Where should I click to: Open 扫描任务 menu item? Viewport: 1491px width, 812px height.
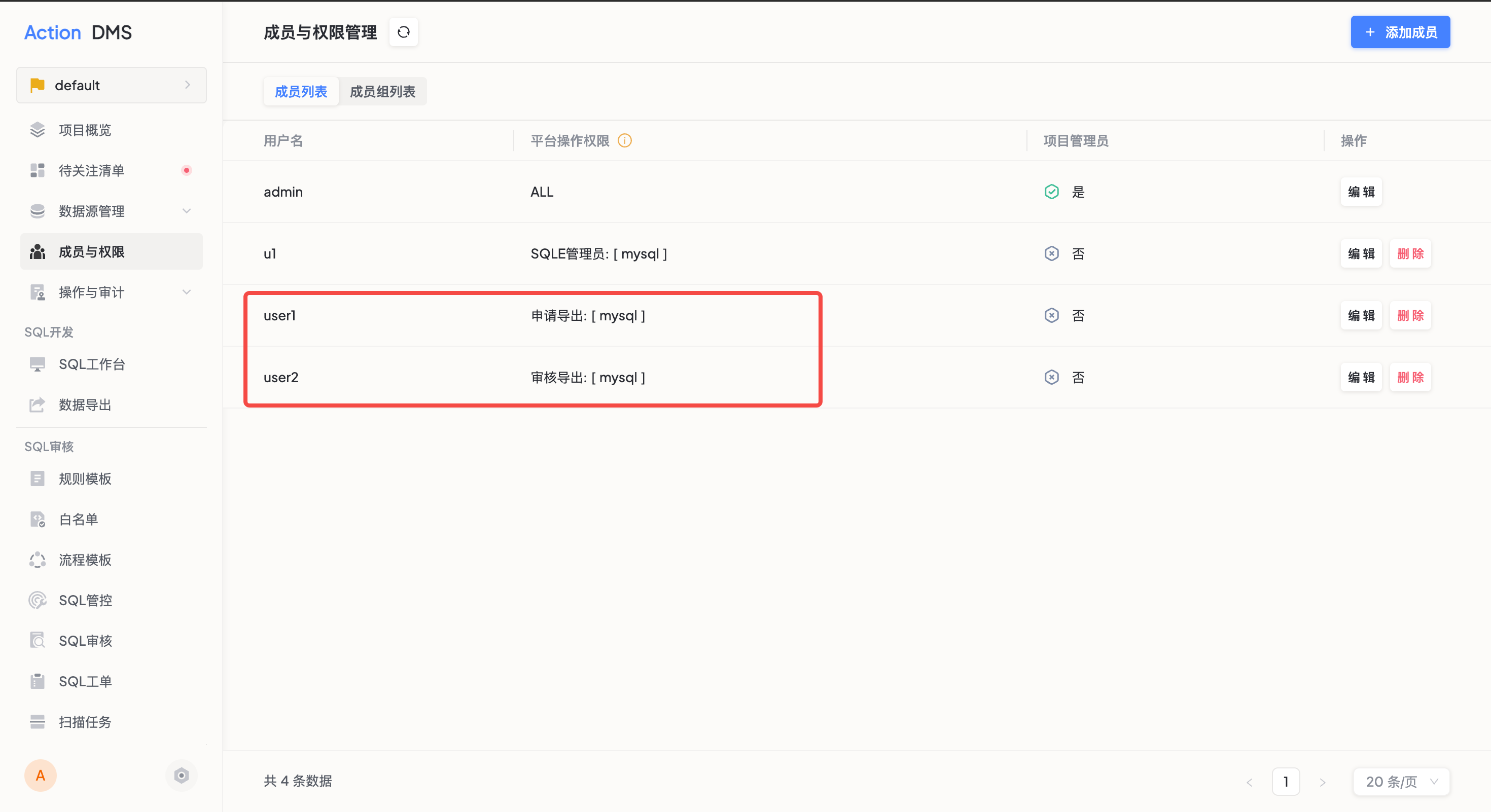point(112,722)
